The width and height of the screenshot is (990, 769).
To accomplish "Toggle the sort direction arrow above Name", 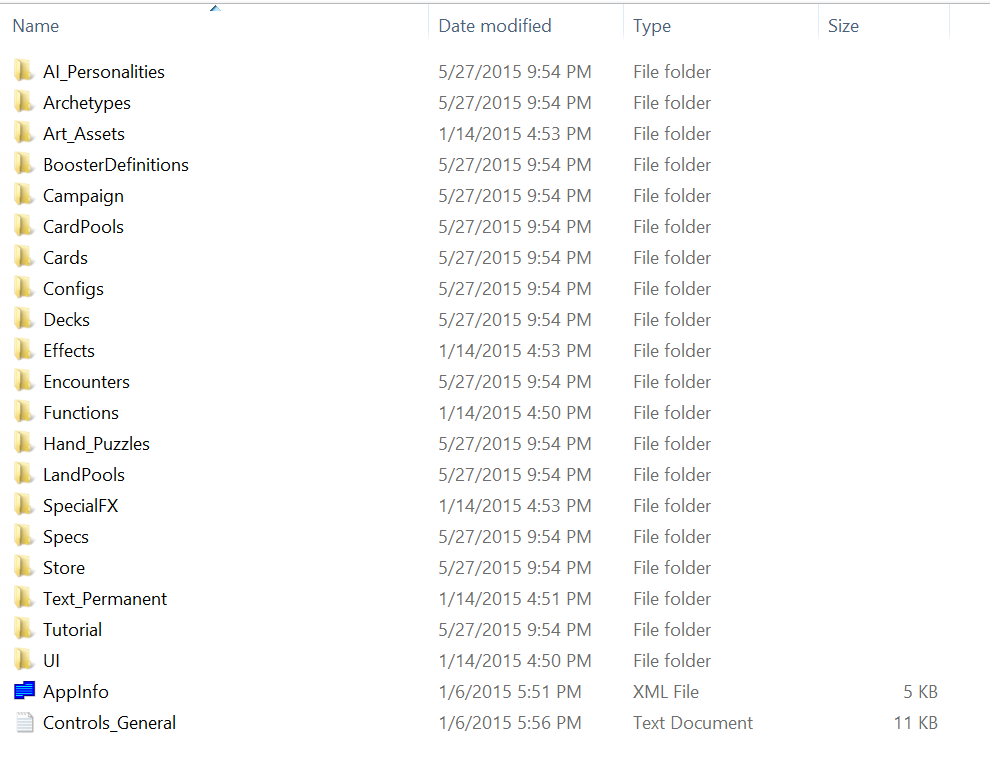I will click(214, 9).
